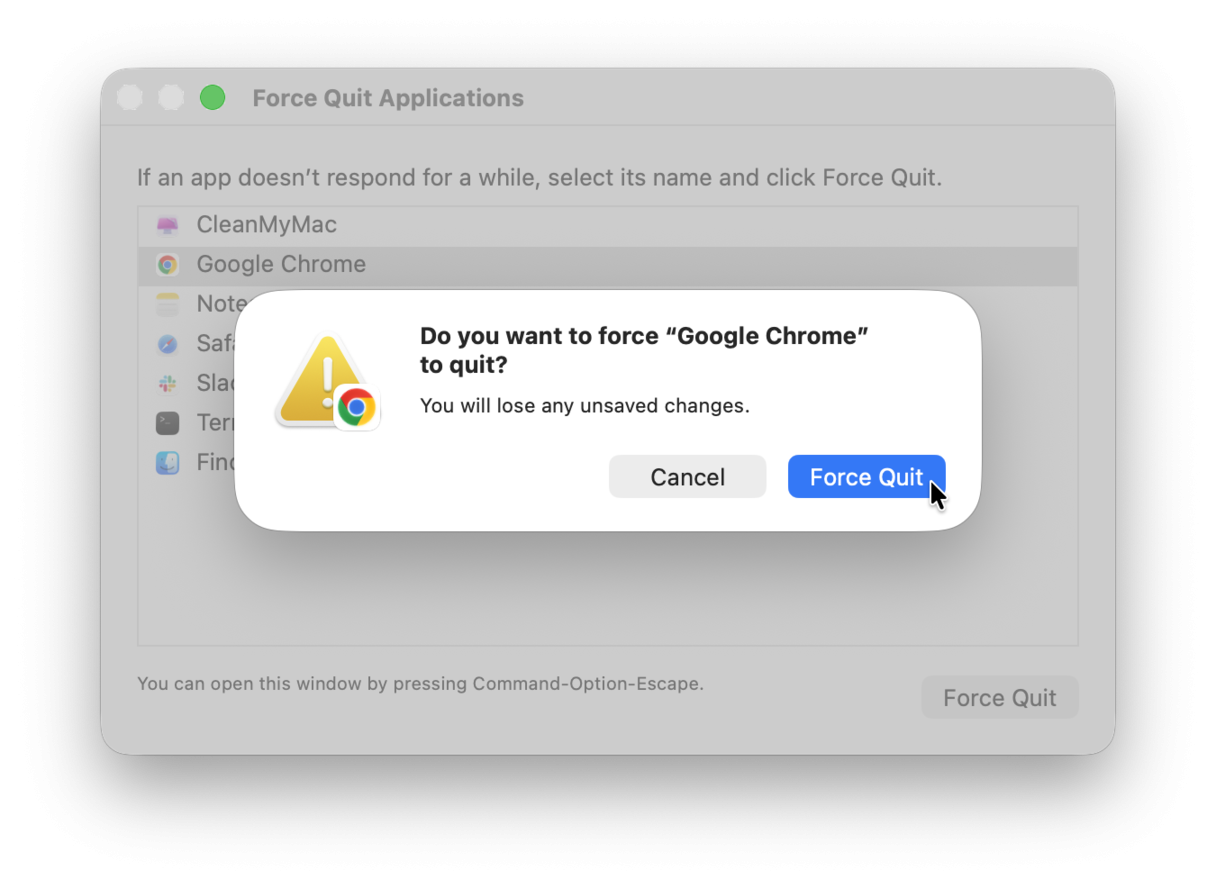The image size is (1216, 888).
Task: Select the Finder icon at the bottom
Action: click(168, 462)
